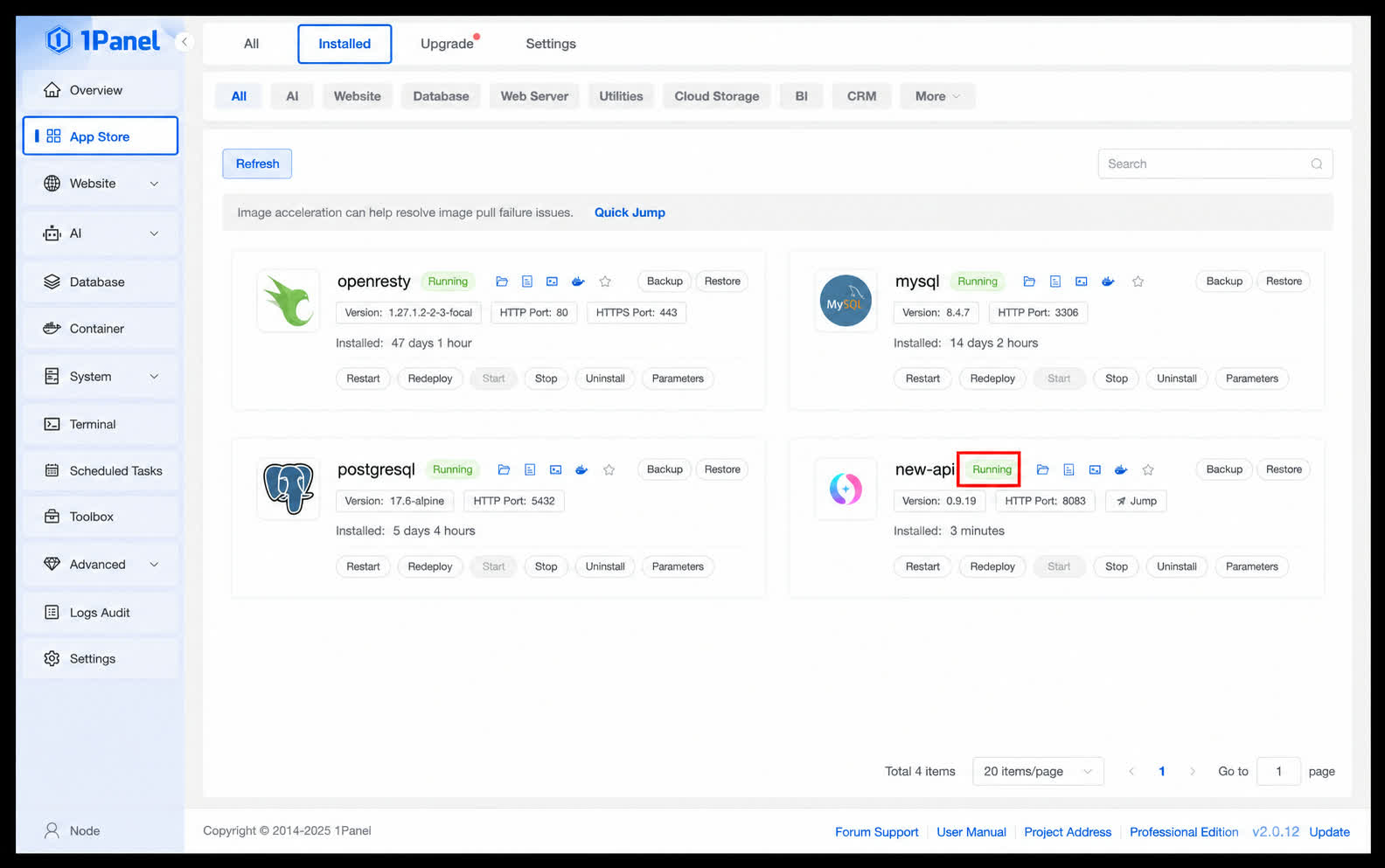Open Scheduled Tasks sidebar item
Screen dimensions: 1385x868
(101, 470)
